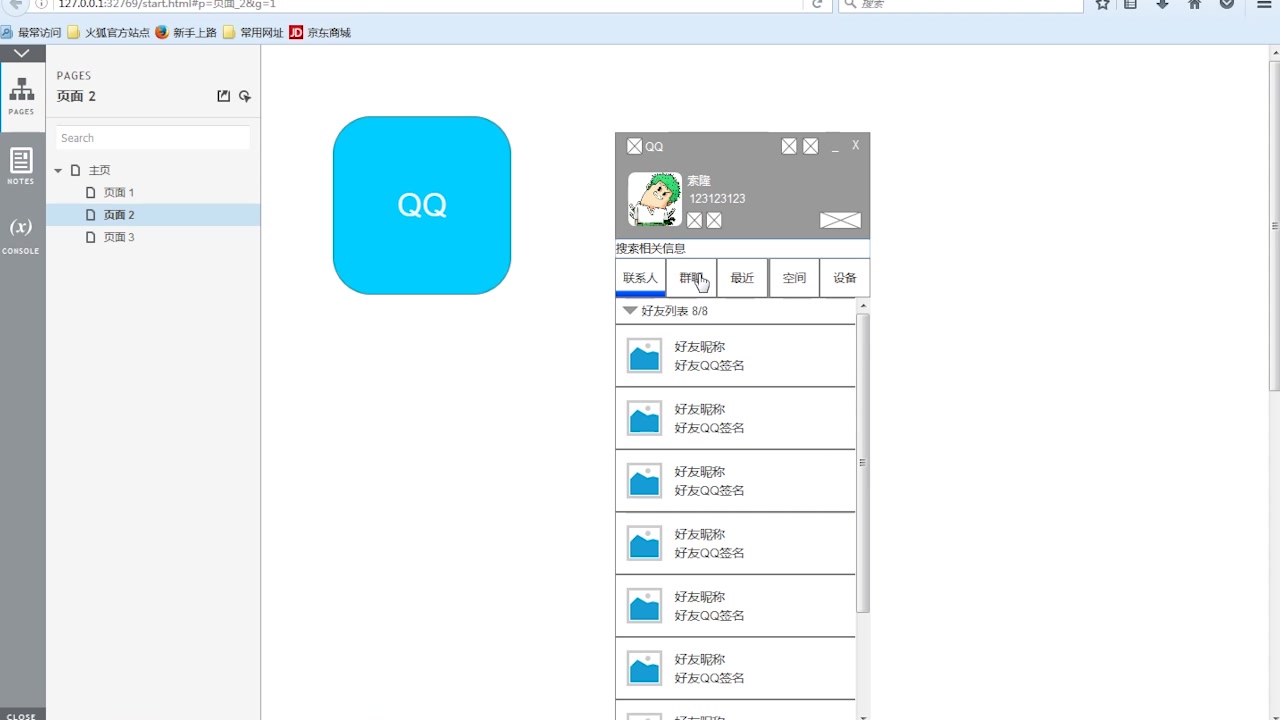Click the first placeholder icon beside minimize

point(789,146)
